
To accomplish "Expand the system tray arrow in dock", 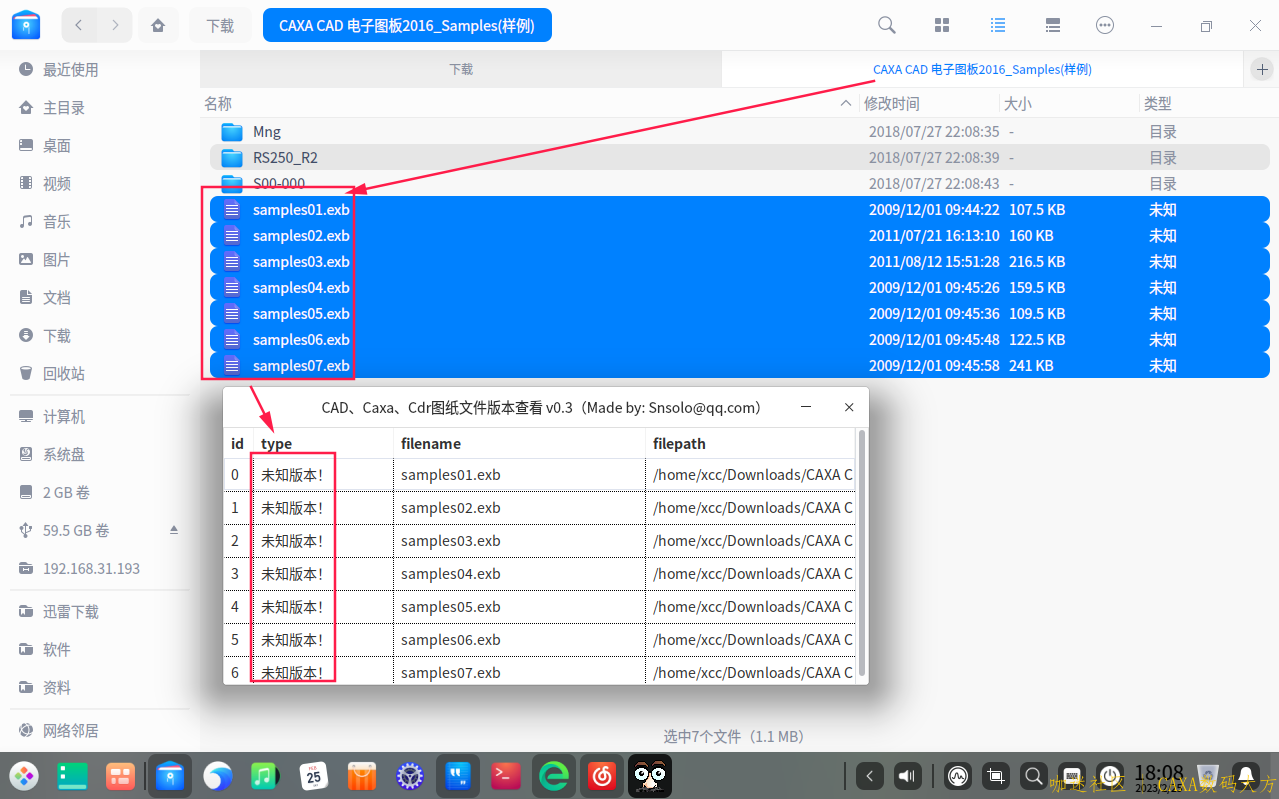I will [870, 776].
